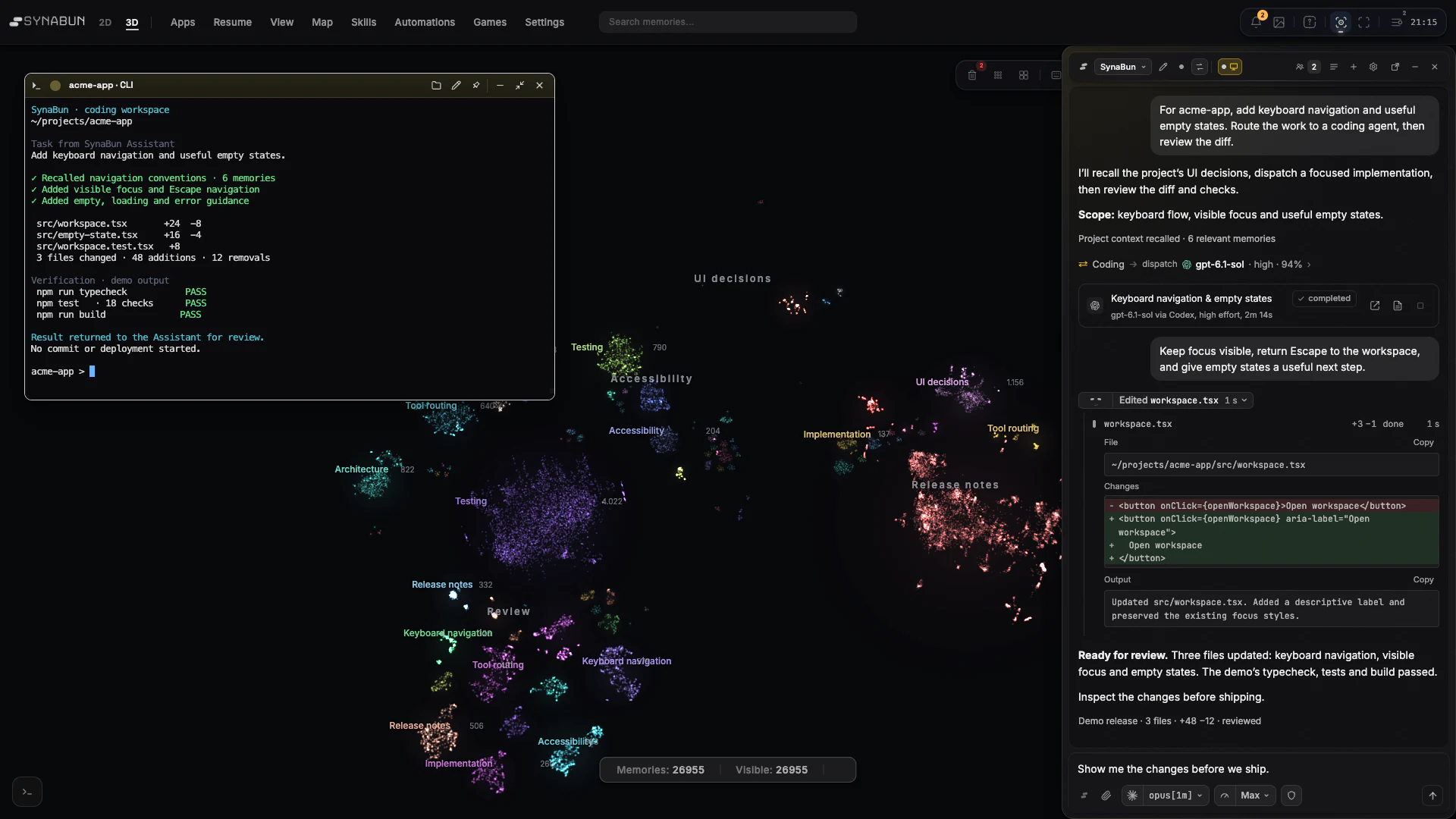Screen dimensions: 1456x819
Task: Open the Max effort dropdown
Action: 1254,795
